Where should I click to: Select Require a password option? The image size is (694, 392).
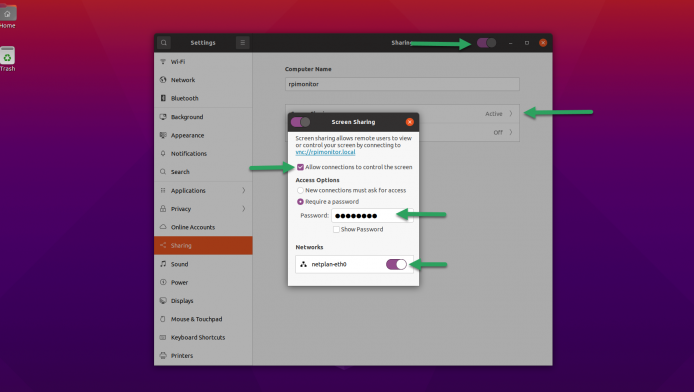click(x=300, y=201)
